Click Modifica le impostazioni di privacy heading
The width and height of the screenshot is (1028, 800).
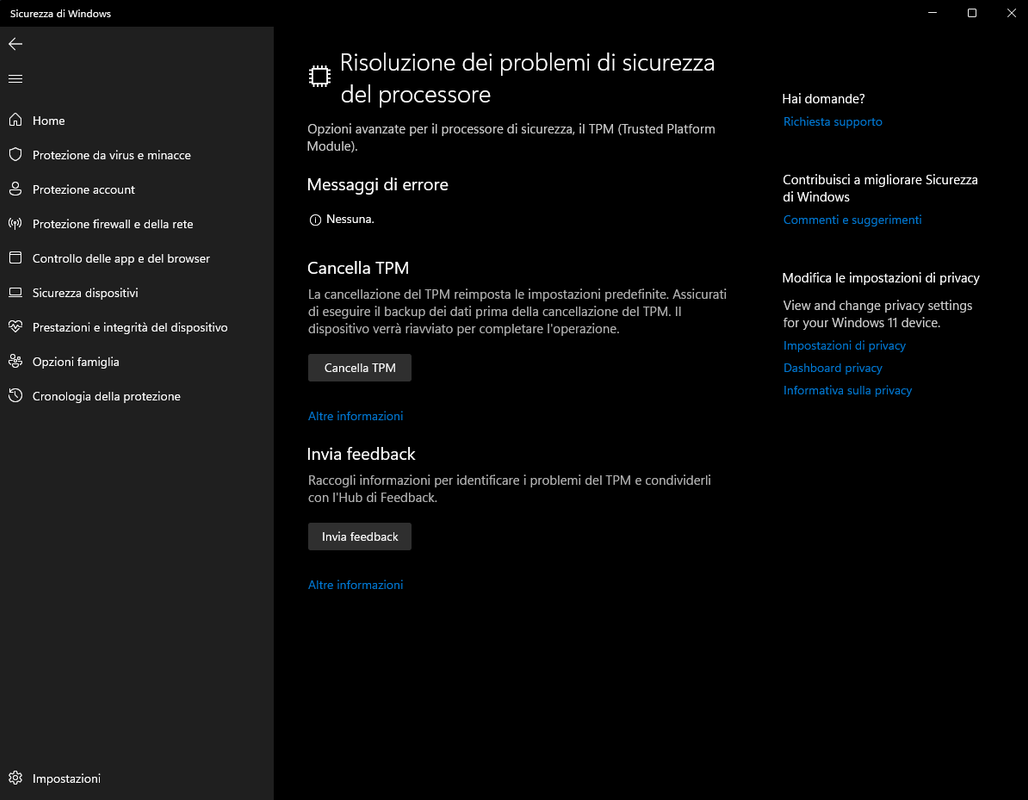(881, 278)
